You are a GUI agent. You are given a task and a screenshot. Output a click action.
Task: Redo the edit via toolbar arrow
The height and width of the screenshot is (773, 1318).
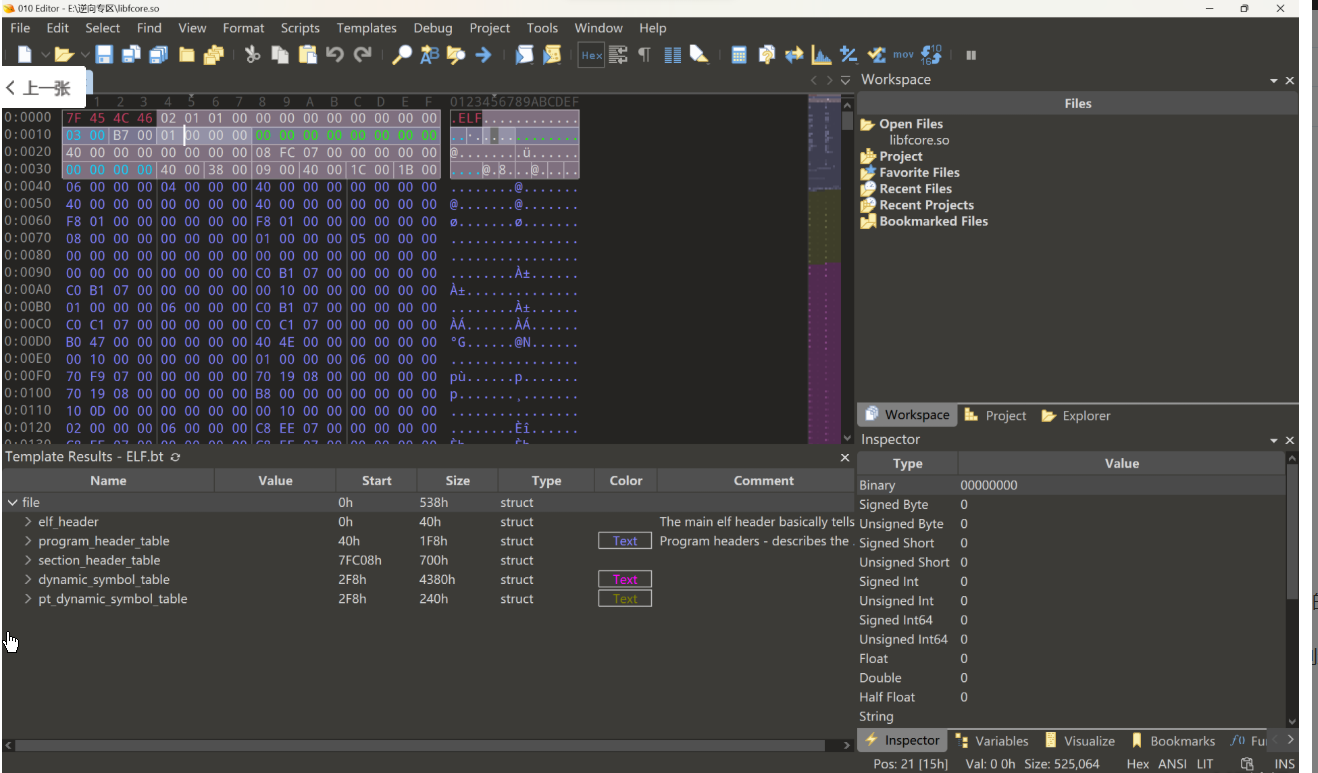pyautogui.click(x=362, y=55)
